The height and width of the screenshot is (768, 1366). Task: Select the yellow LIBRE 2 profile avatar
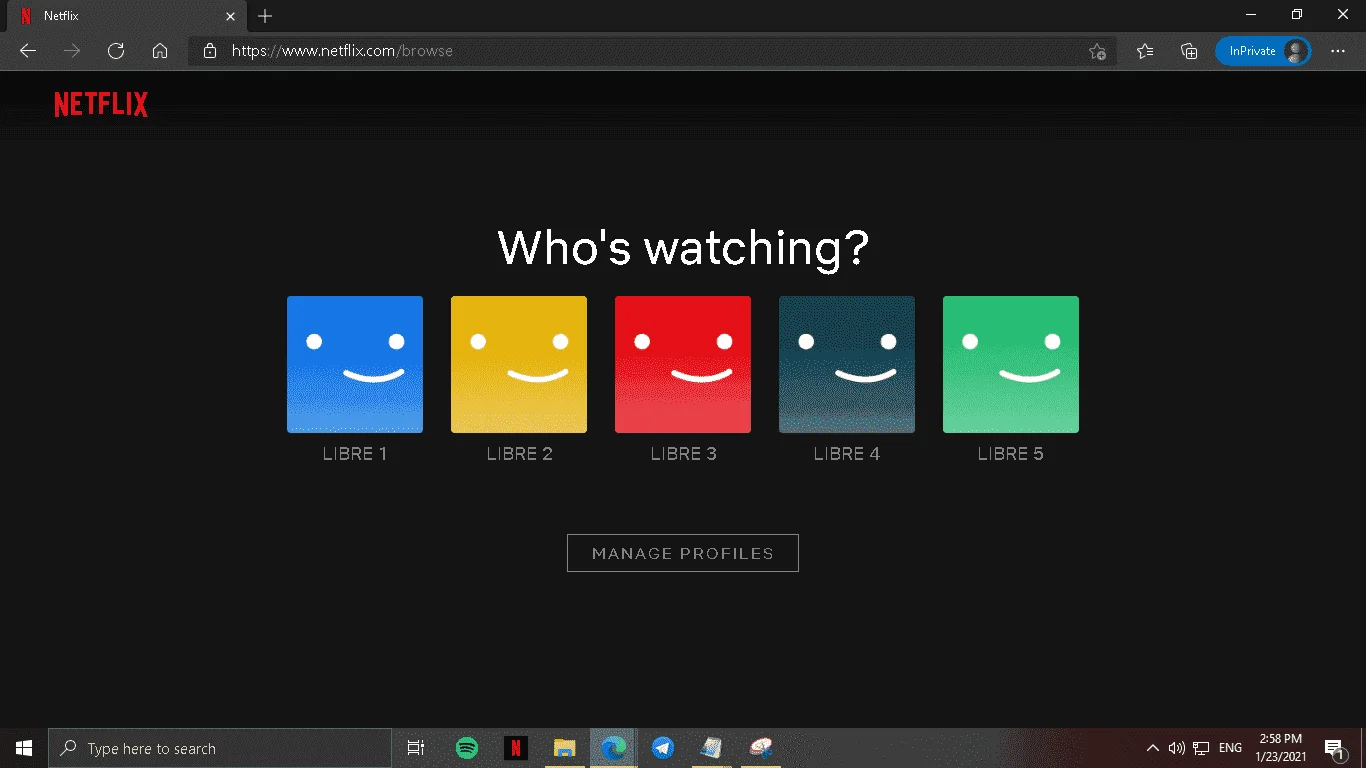point(519,364)
